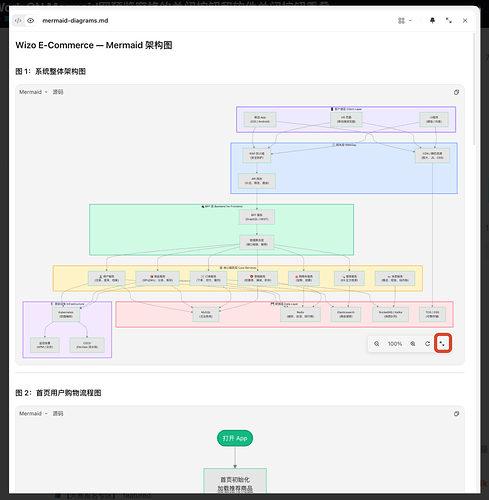Copy the Figure 2 Mermaid code
Image resolution: width=489 pixels, height=500 pixels.
456,414
